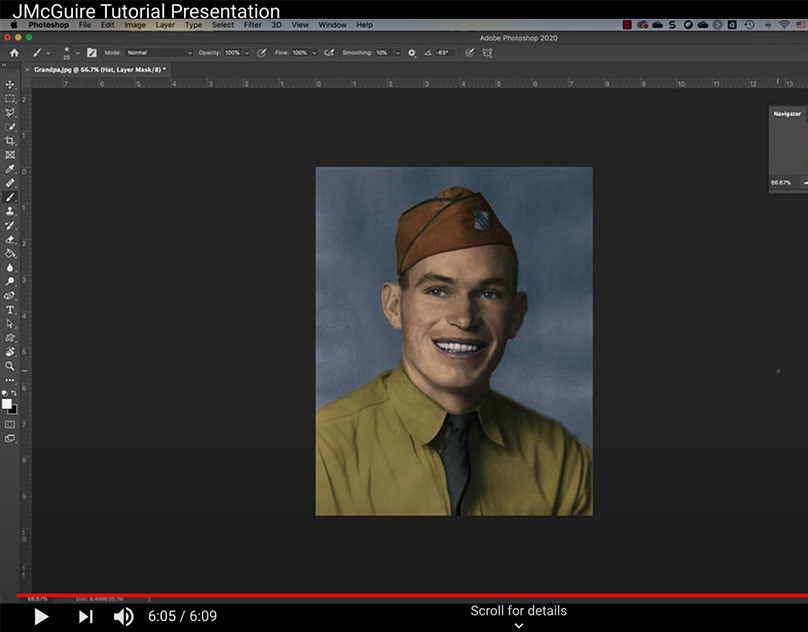The width and height of the screenshot is (808, 632).
Task: Open the Layer menu
Action: tap(165, 25)
